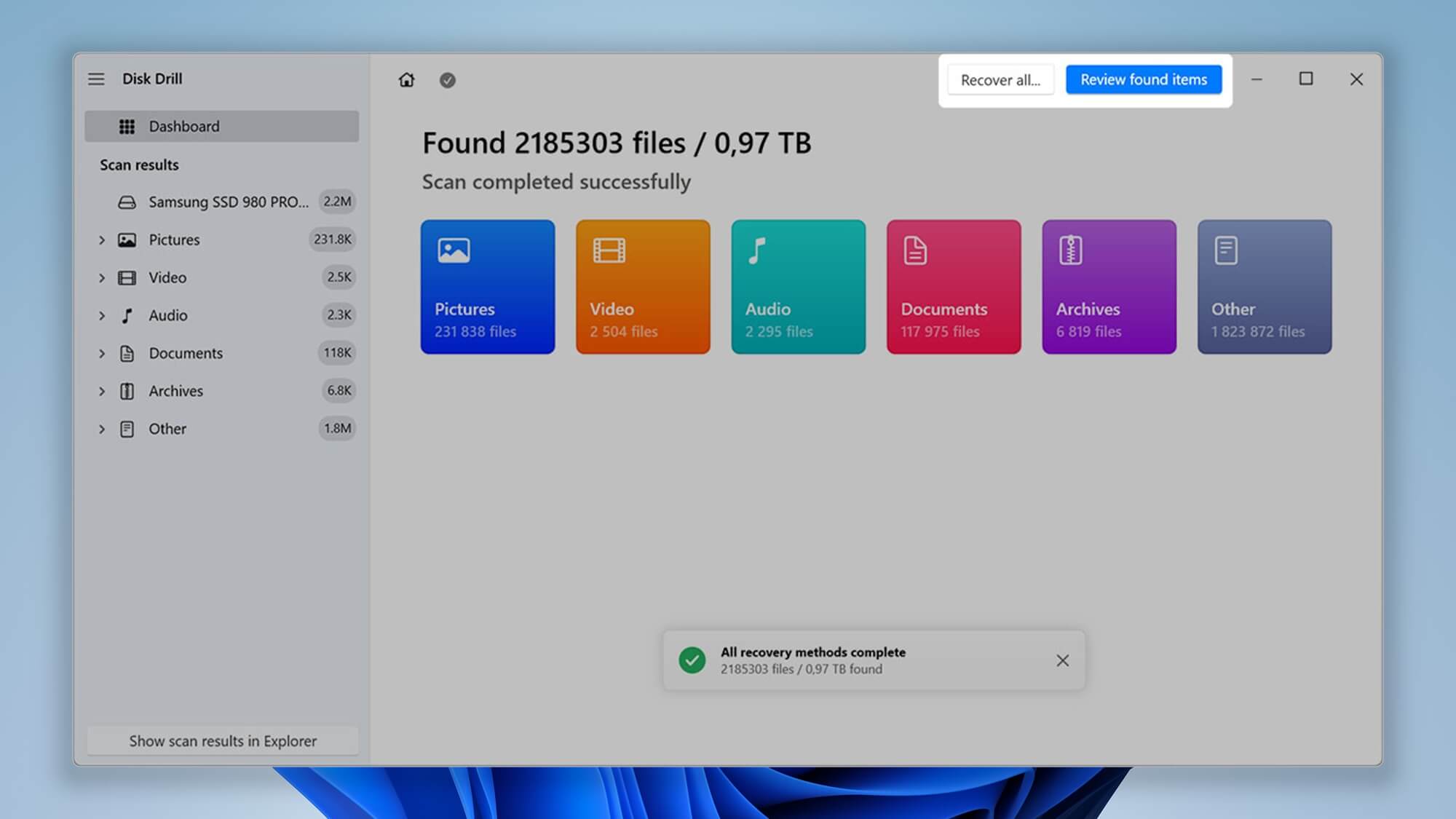Viewport: 1456px width, 819px height.
Task: Expand the Audio tree node chevron
Action: [x=102, y=315]
